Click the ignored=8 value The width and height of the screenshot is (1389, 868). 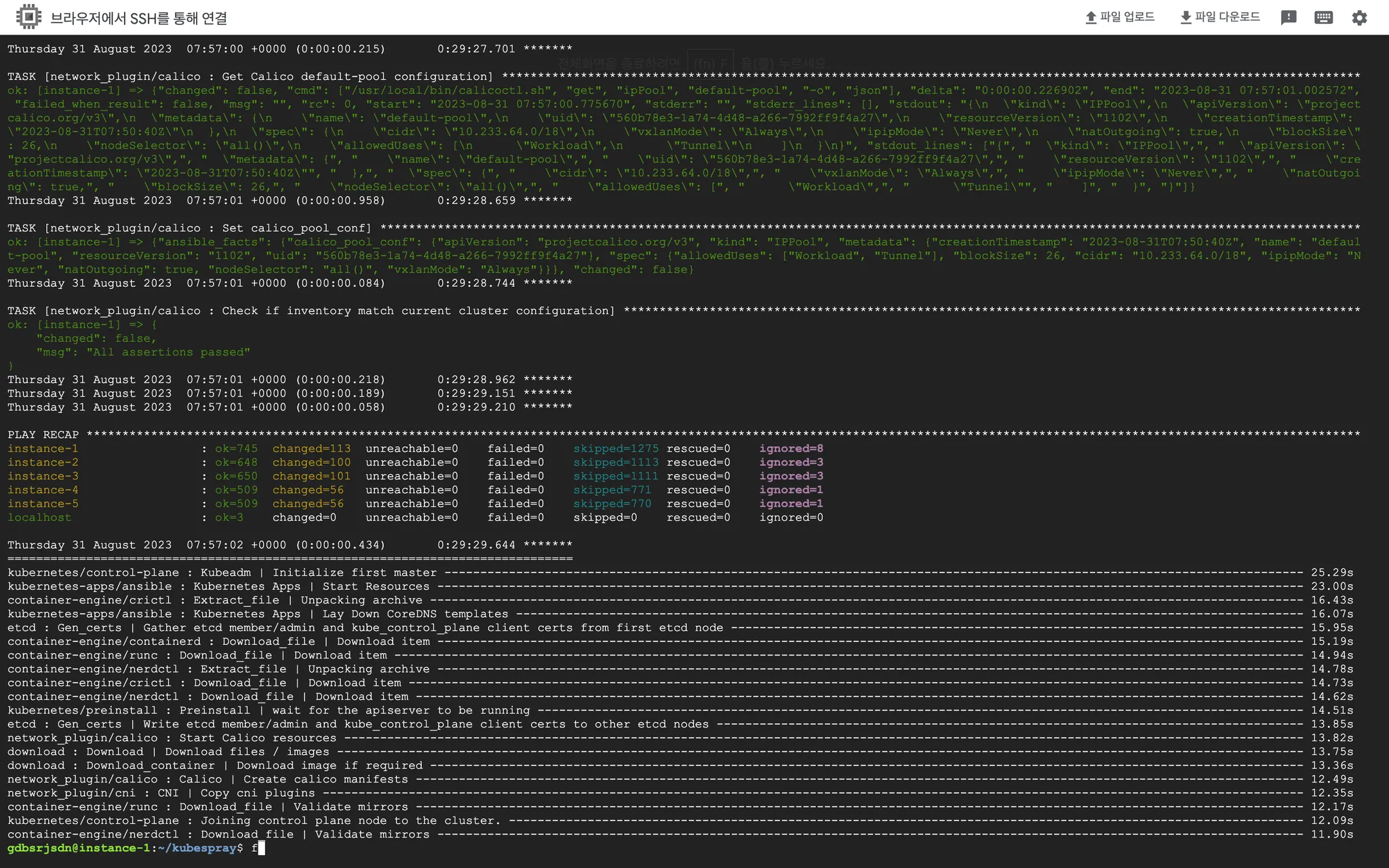(x=791, y=448)
